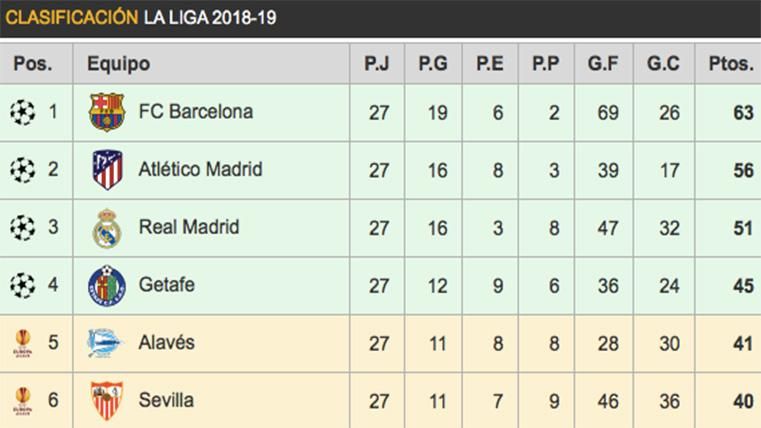Click the Clasificación La Liga 2018-19 title
Viewport: 761px width, 428px height.
click(142, 18)
